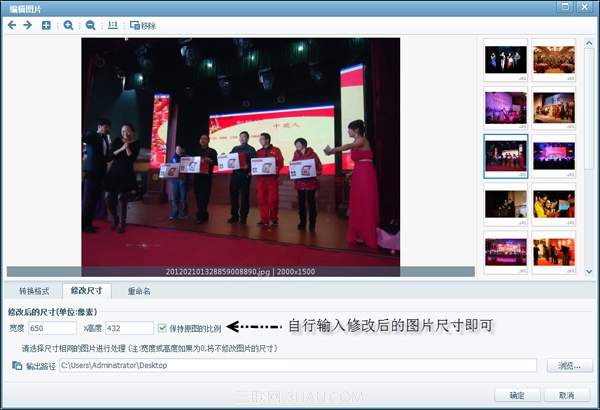Close the 编辑图片 window
The width and height of the screenshot is (600, 410).
pos(584,7)
